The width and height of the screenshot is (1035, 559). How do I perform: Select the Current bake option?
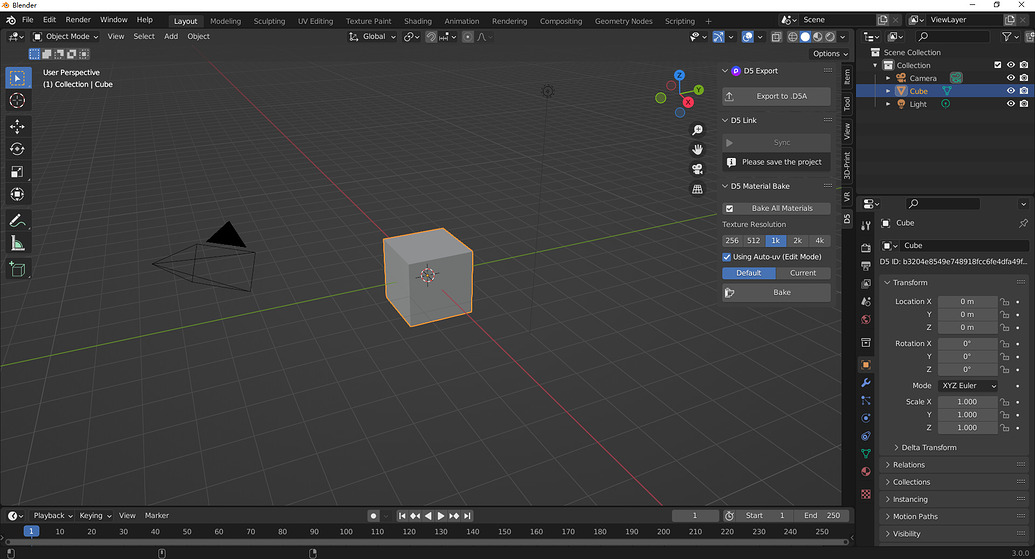pyautogui.click(x=803, y=273)
